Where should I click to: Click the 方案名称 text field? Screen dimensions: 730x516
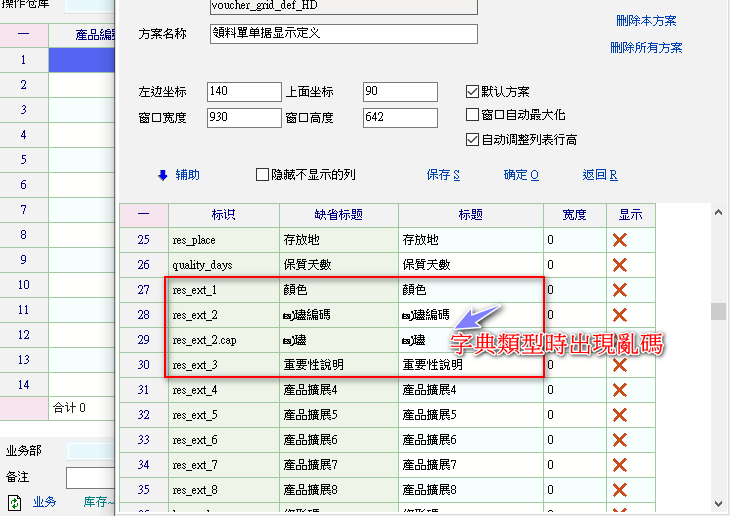tap(343, 34)
